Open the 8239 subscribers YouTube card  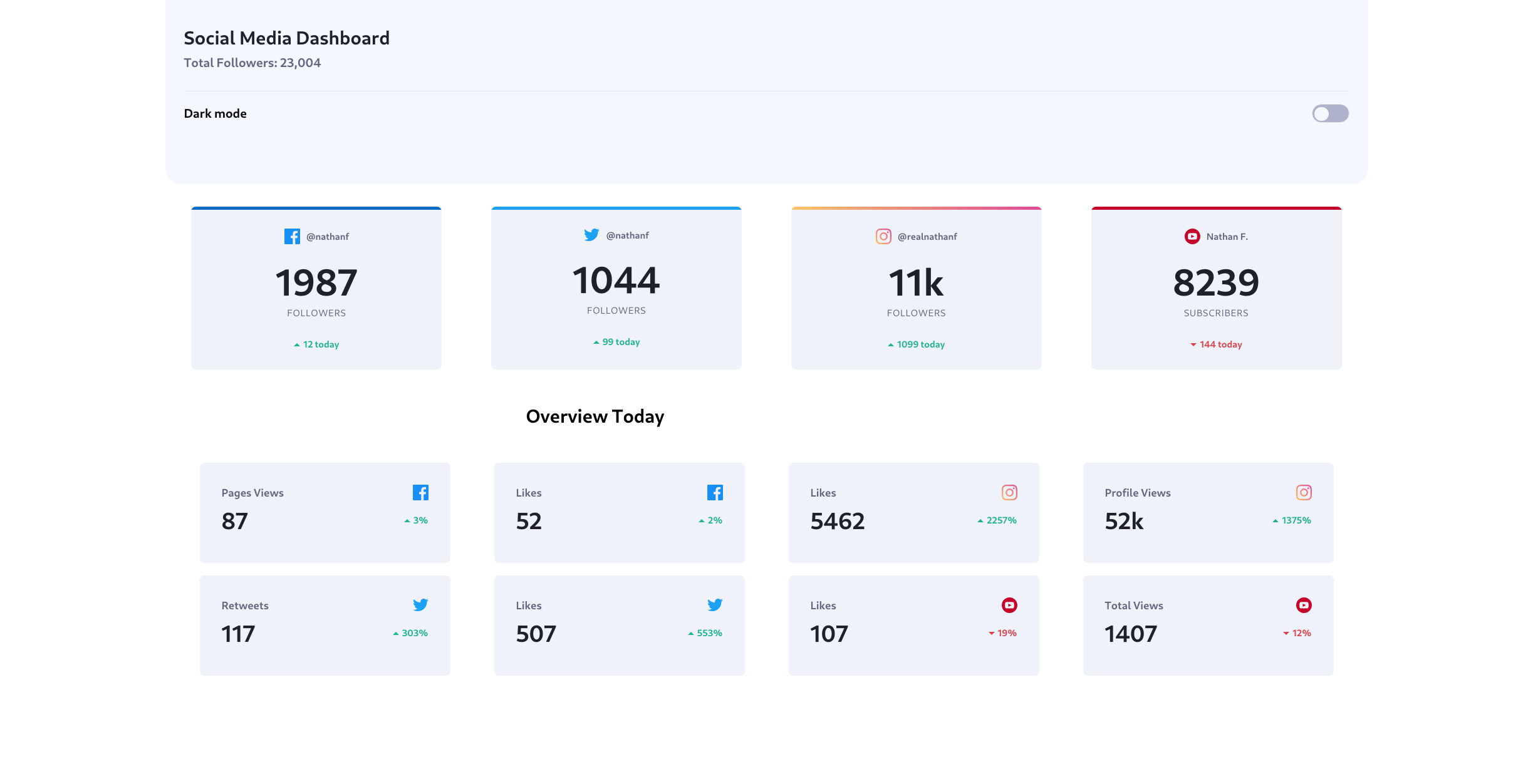tap(1216, 288)
